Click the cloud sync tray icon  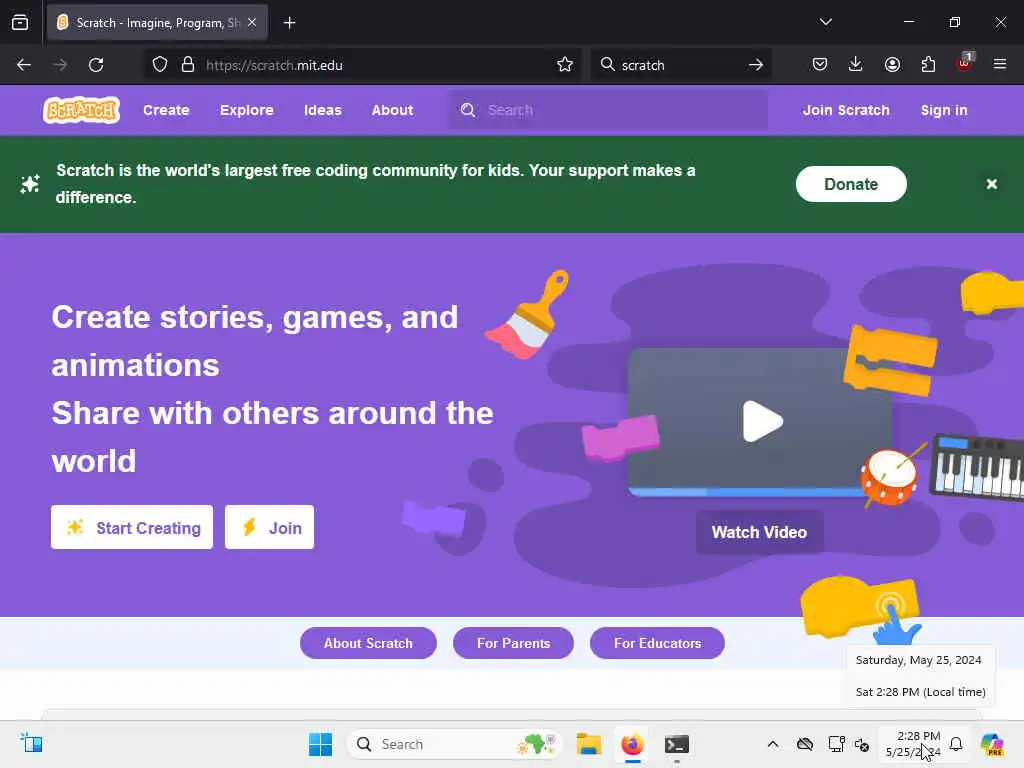point(805,744)
